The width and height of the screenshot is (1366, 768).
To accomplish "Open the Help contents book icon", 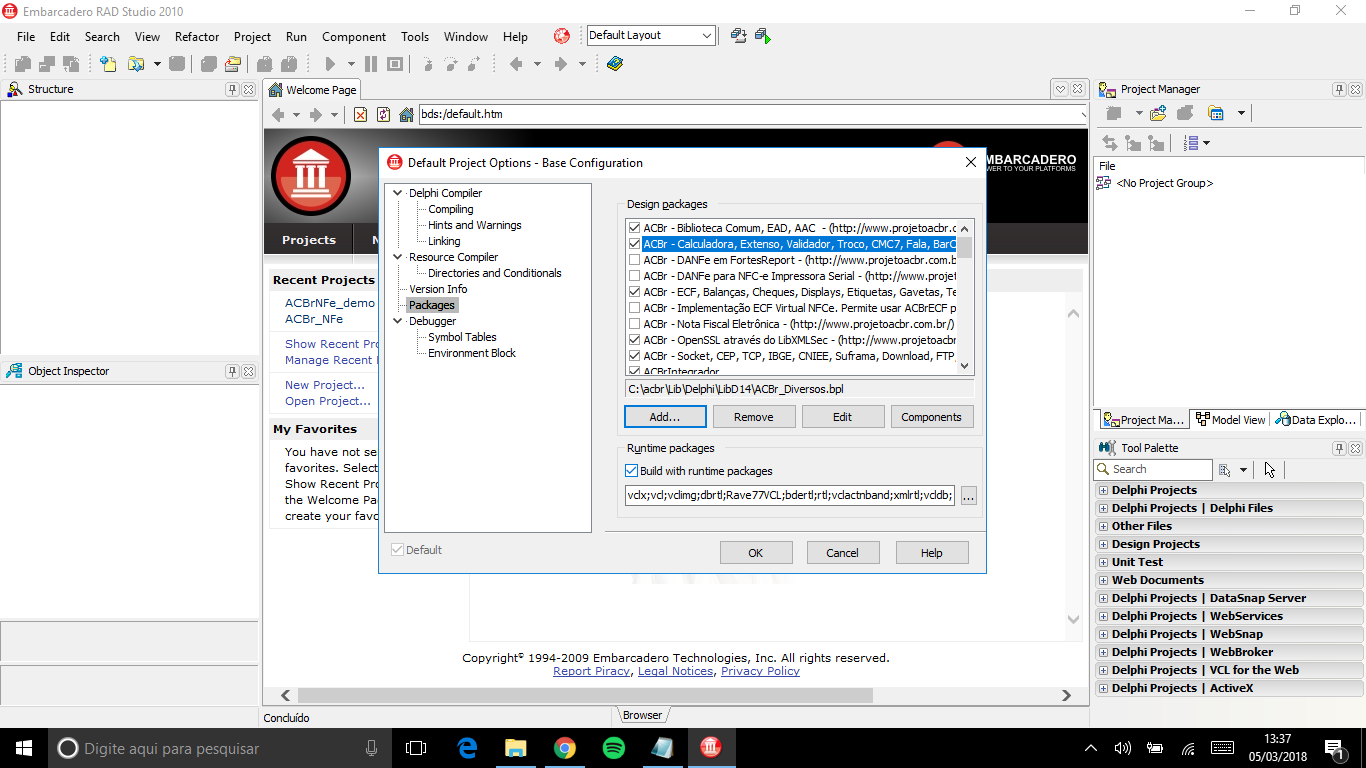I will (614, 64).
